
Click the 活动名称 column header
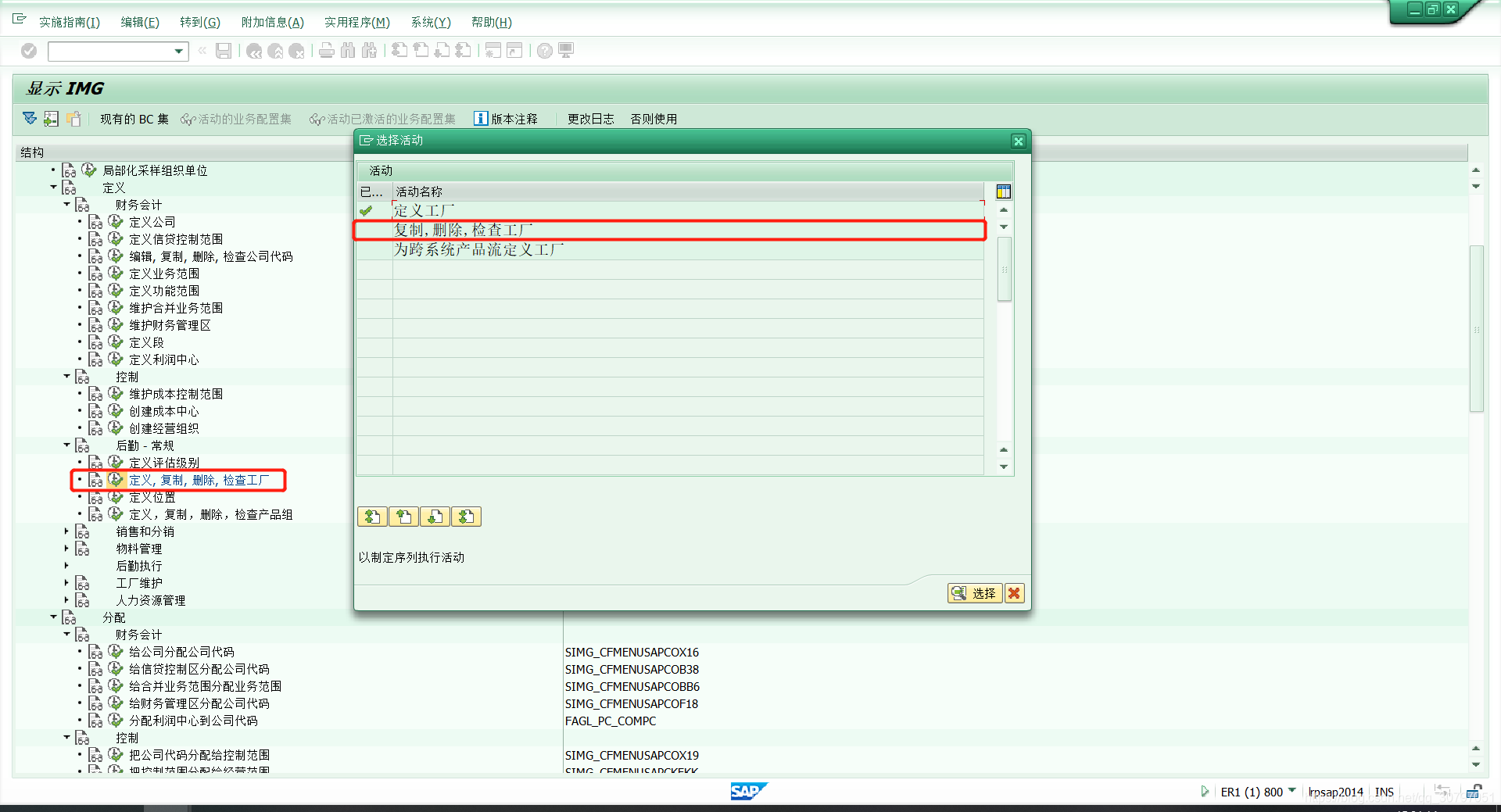[x=688, y=191]
